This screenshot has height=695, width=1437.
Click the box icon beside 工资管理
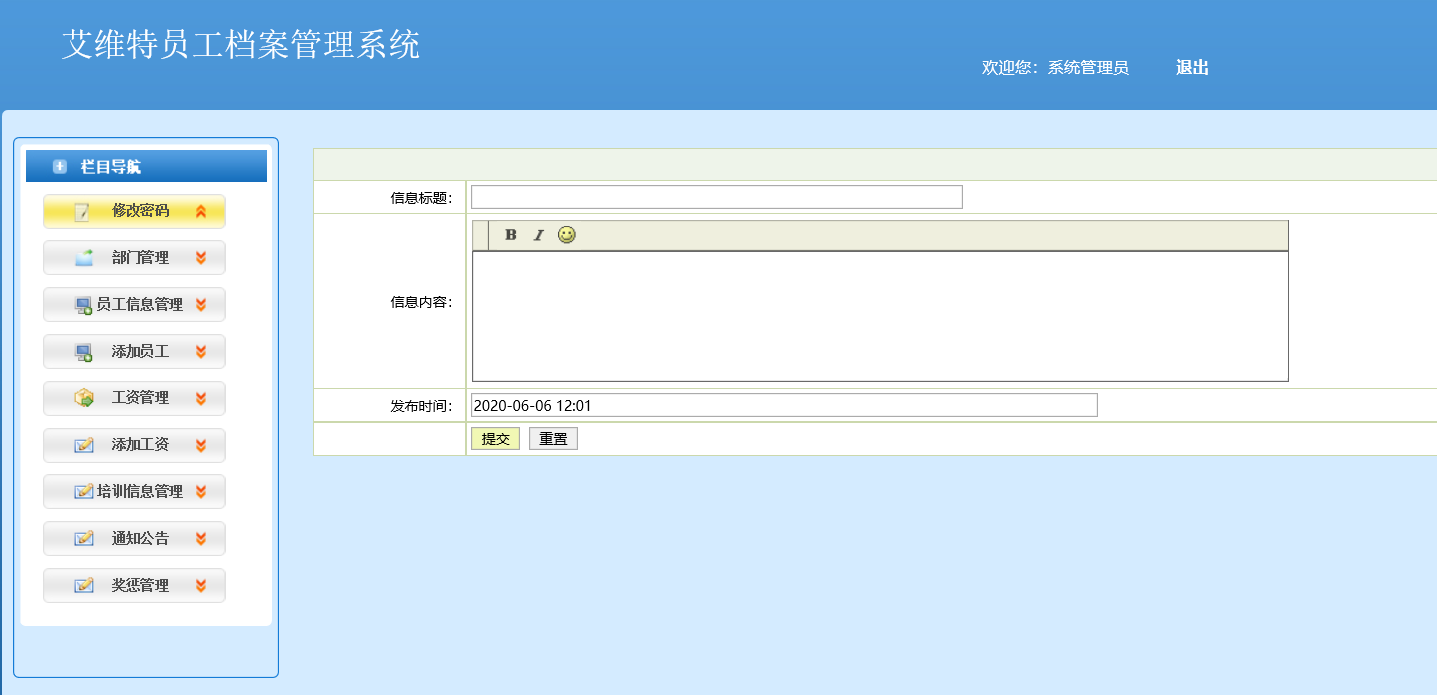(x=84, y=398)
